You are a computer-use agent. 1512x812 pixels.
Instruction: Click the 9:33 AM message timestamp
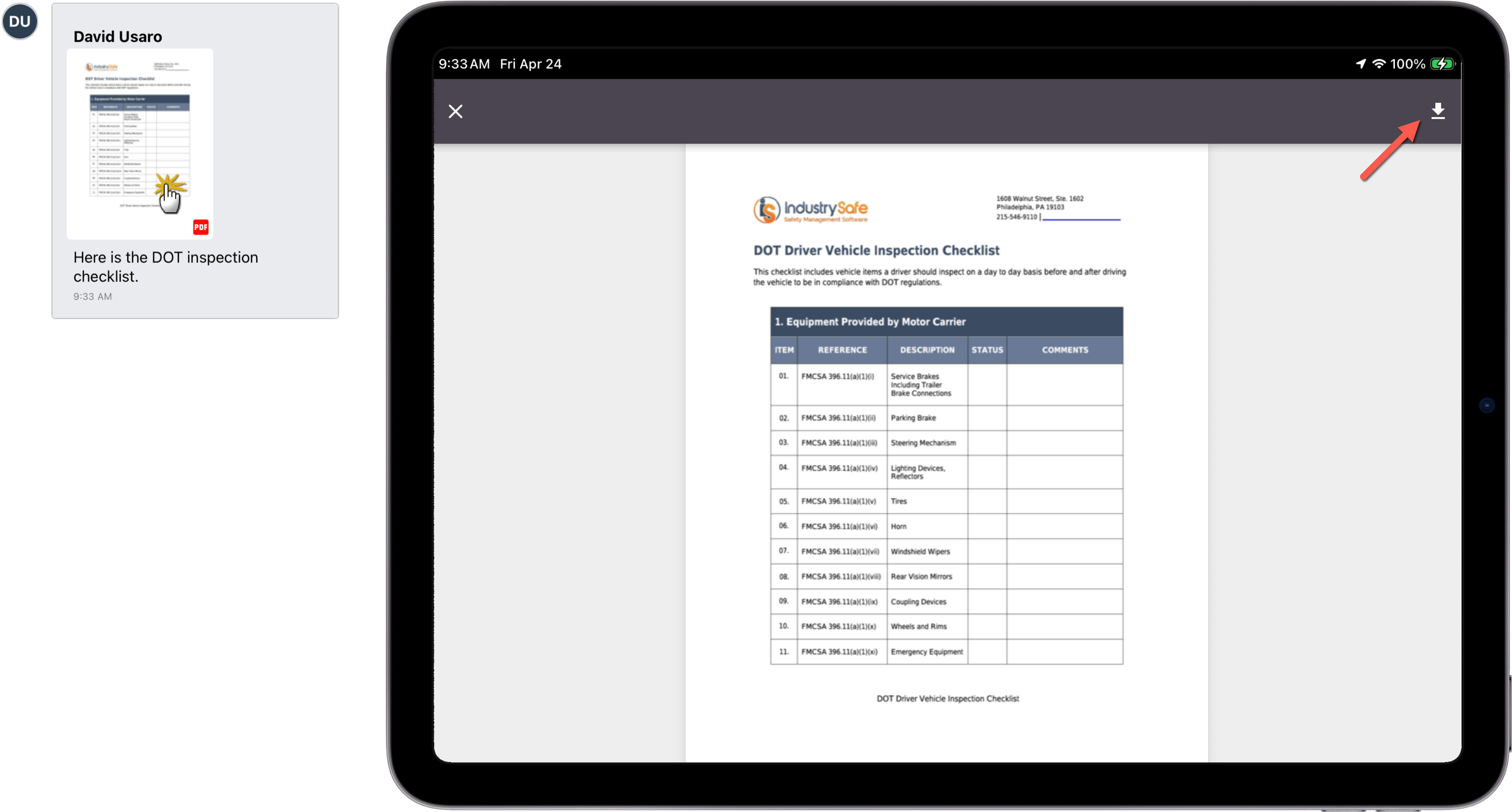point(93,297)
